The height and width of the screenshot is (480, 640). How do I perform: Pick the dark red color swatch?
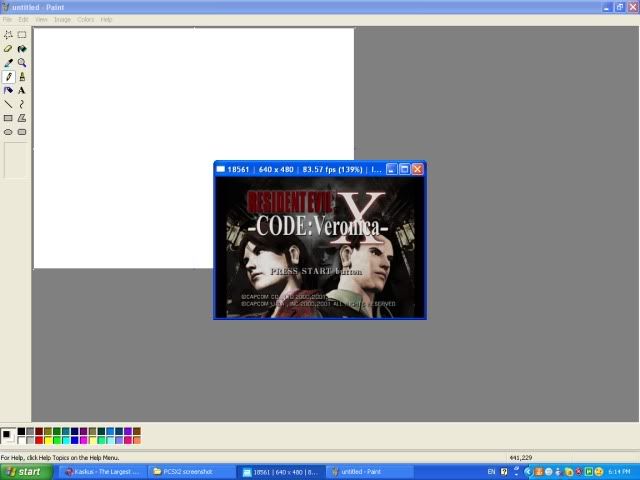click(39, 431)
